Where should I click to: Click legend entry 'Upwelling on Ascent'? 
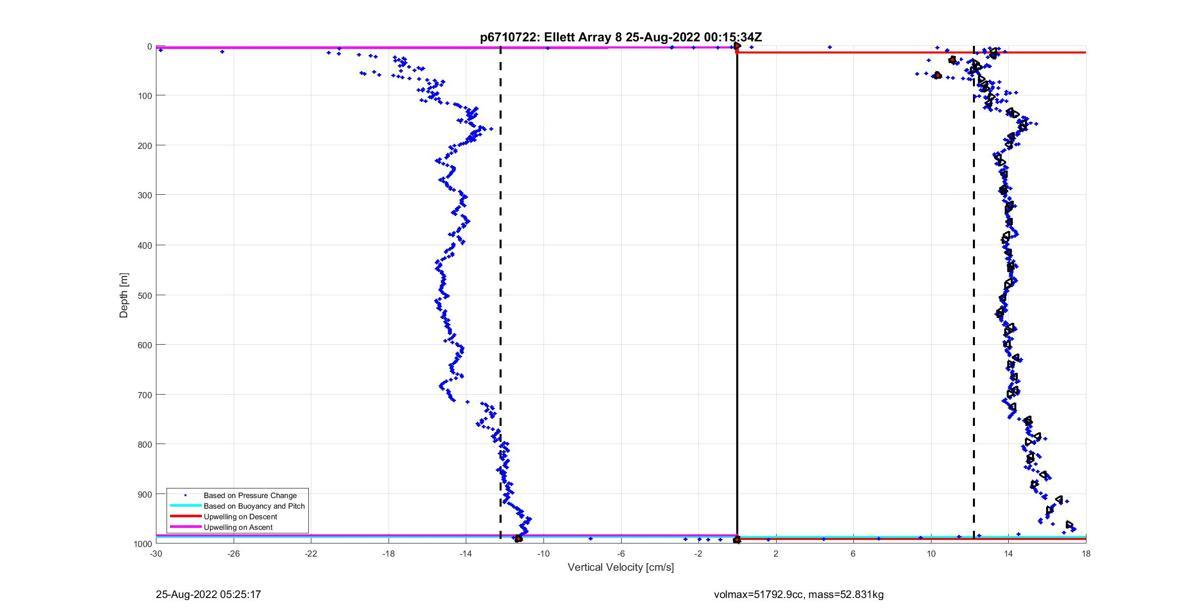(238, 527)
